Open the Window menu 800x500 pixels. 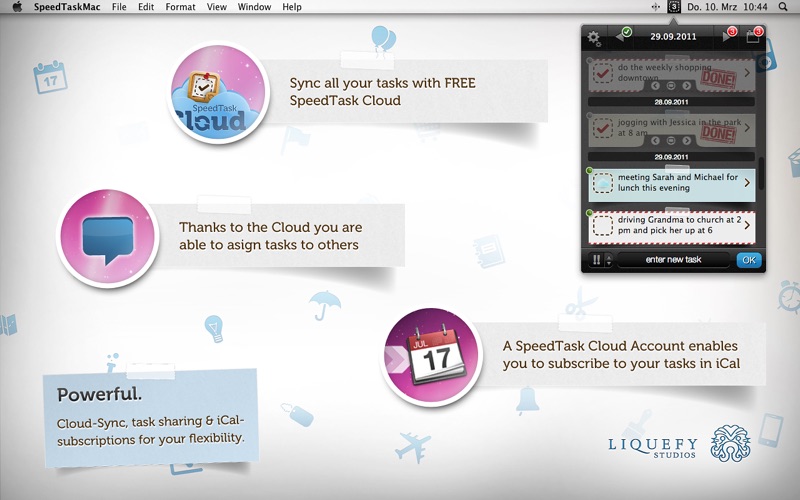254,7
